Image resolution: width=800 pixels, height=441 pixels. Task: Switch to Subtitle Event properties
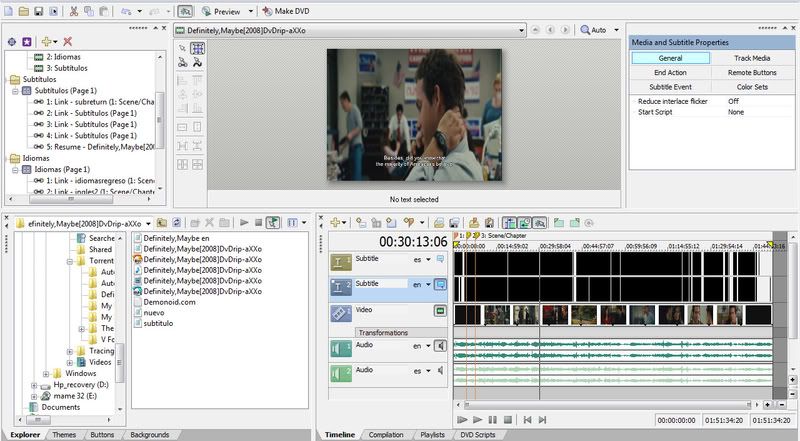tap(670, 87)
